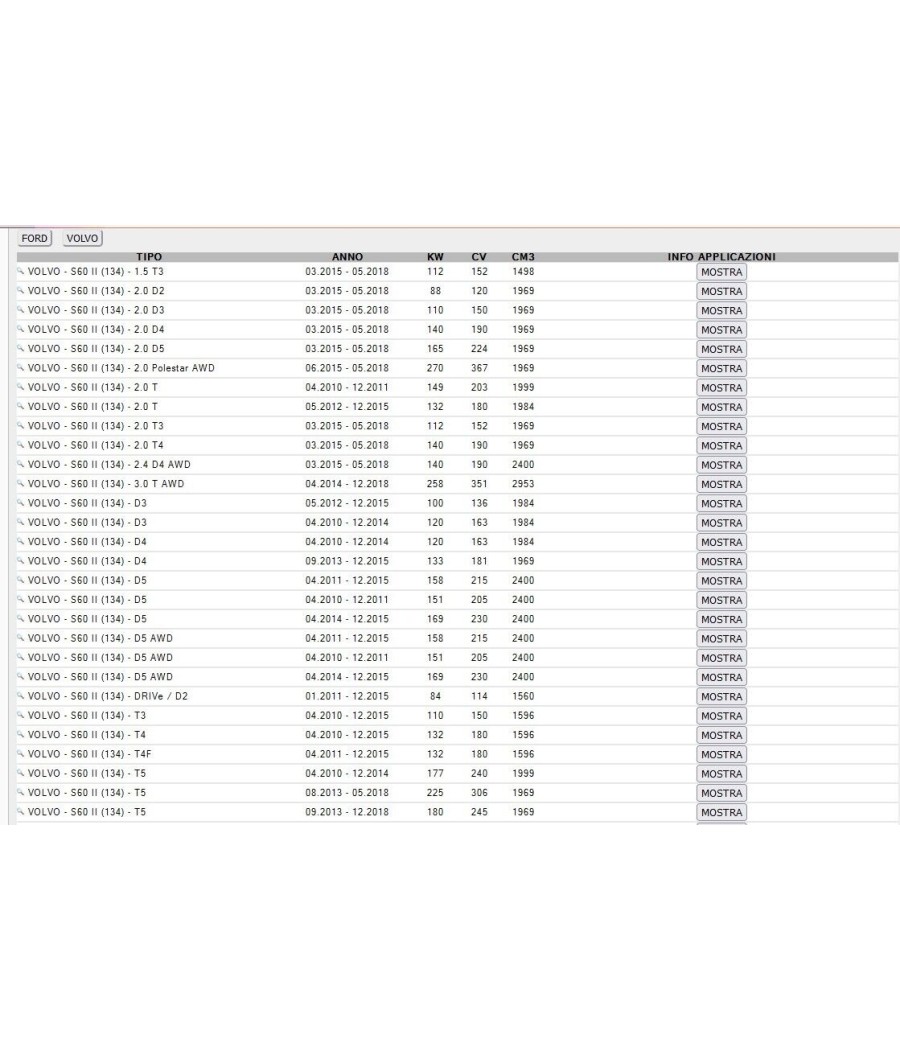Click magnifier icon beside 2.0 Polestar AWD row
The width and height of the screenshot is (900, 1050).
pos(21,367)
